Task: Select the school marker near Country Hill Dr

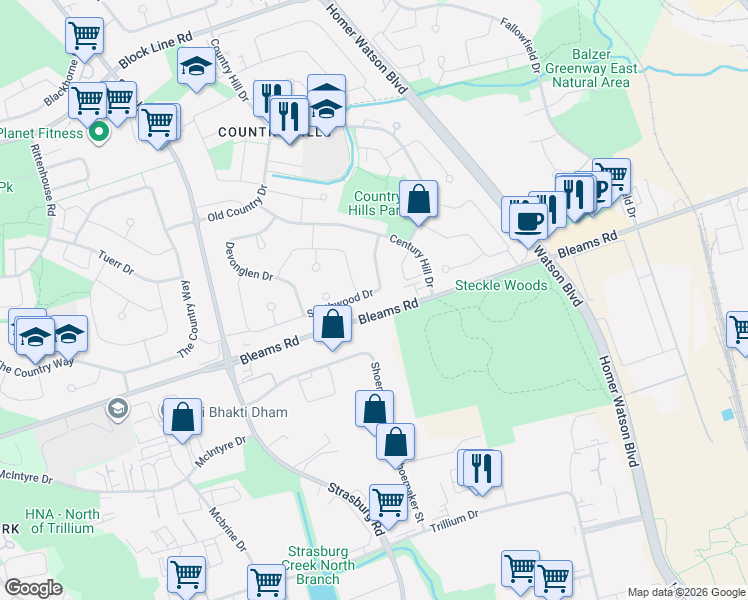Action: pos(196,68)
